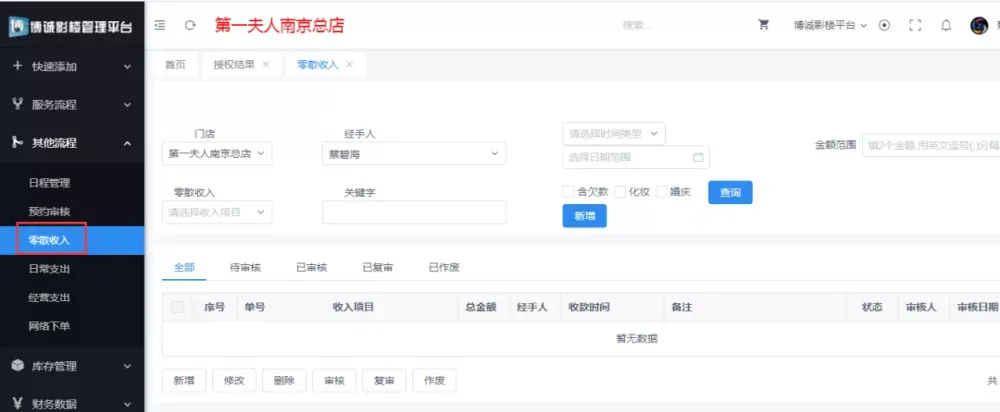Check the 化妆 checkbox
This screenshot has height=412, width=1000.
pyautogui.click(x=620, y=192)
